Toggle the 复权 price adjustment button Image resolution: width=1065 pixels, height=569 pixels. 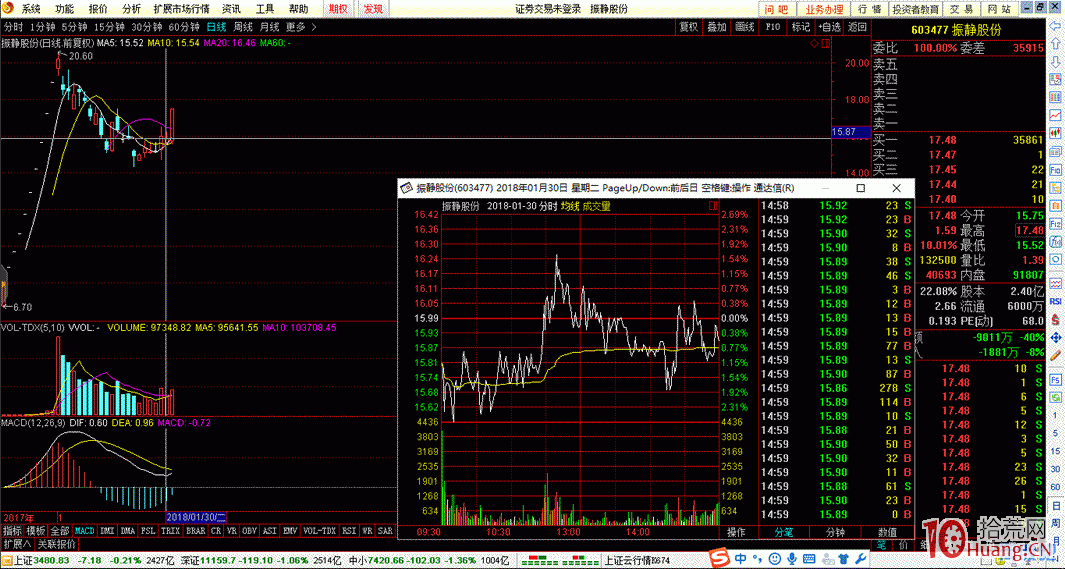[689, 27]
